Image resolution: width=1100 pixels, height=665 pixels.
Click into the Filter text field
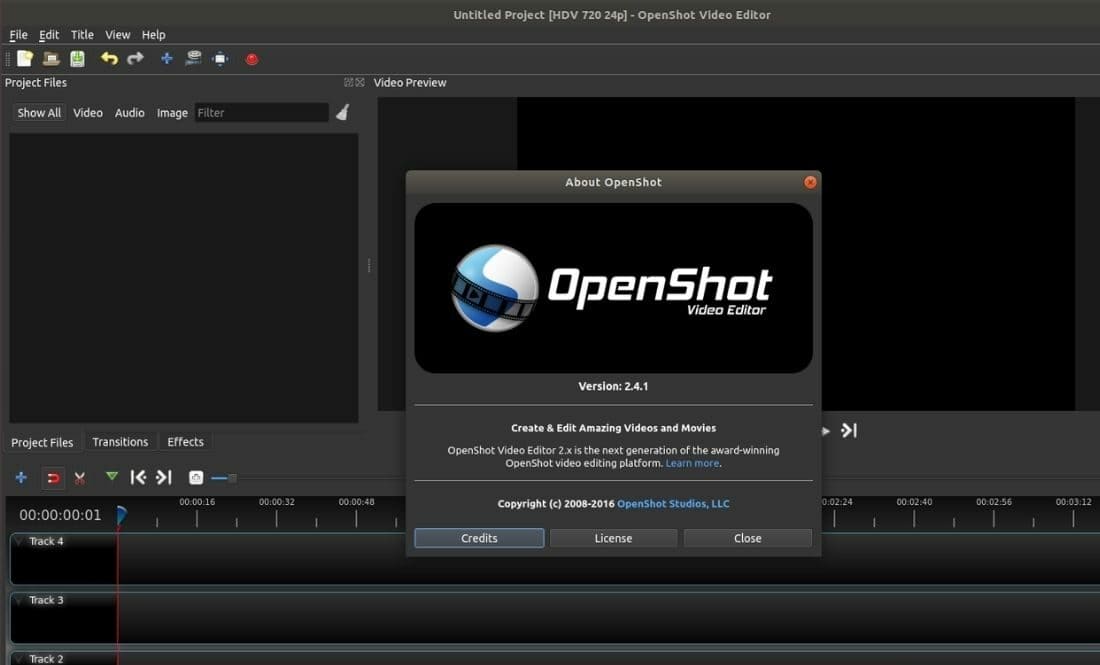coord(262,113)
